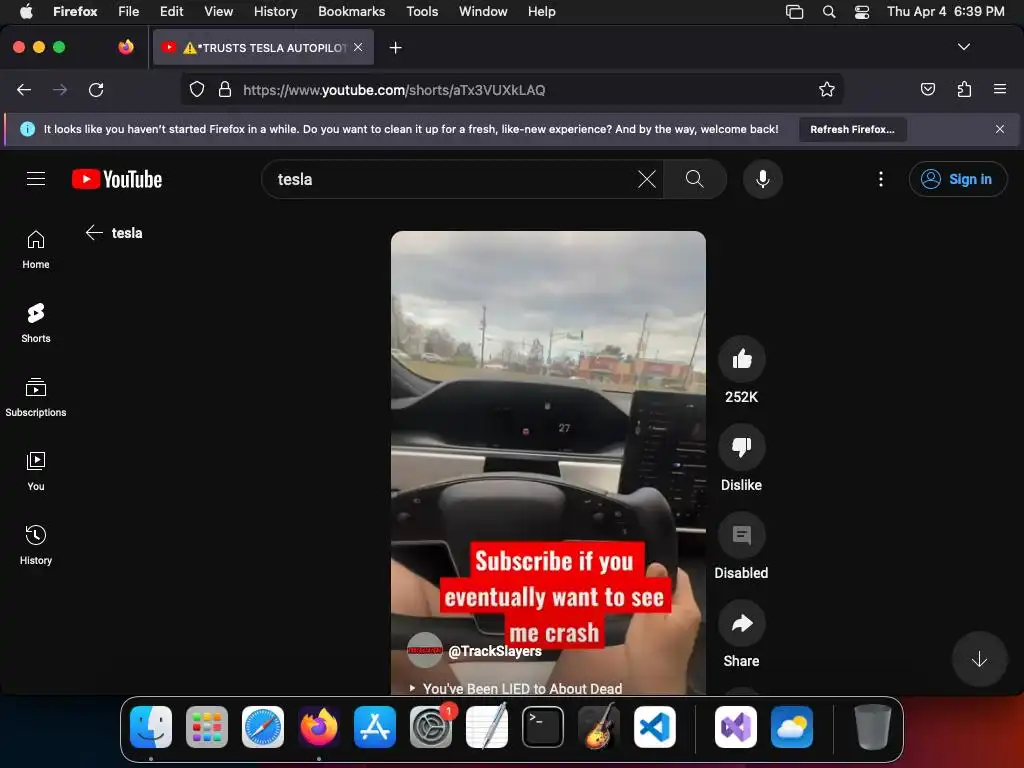Save page to Pocket
This screenshot has height=768, width=1024.
927,89
